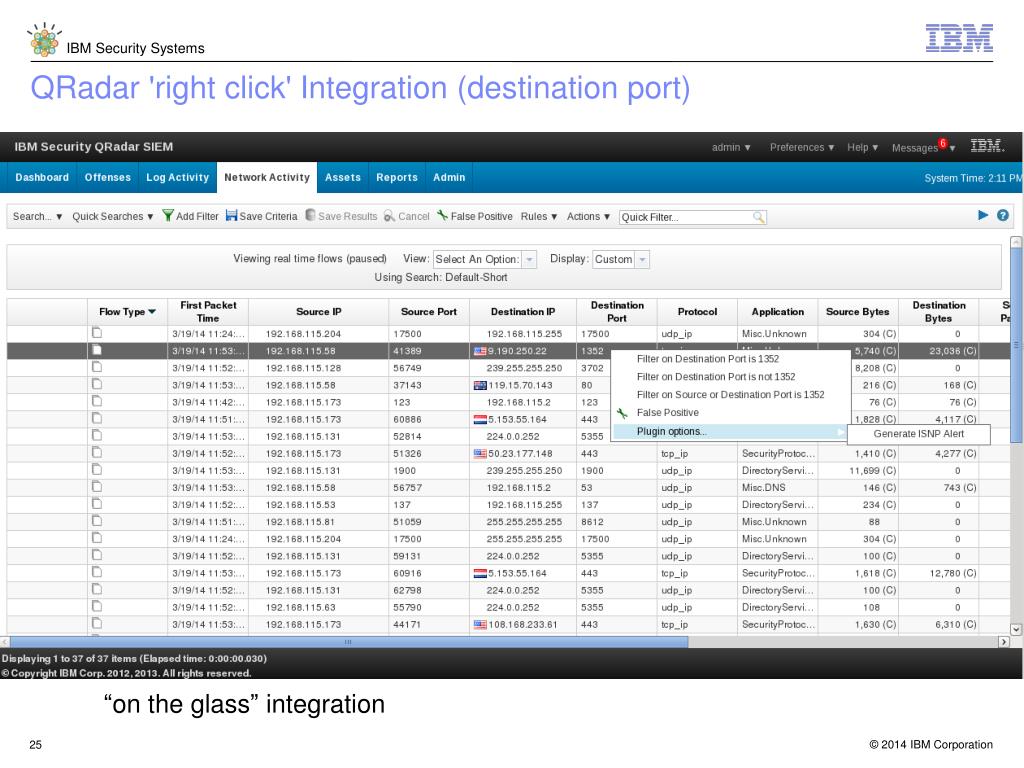Click the Save Results icon
This screenshot has height=768, width=1024.
point(310,216)
